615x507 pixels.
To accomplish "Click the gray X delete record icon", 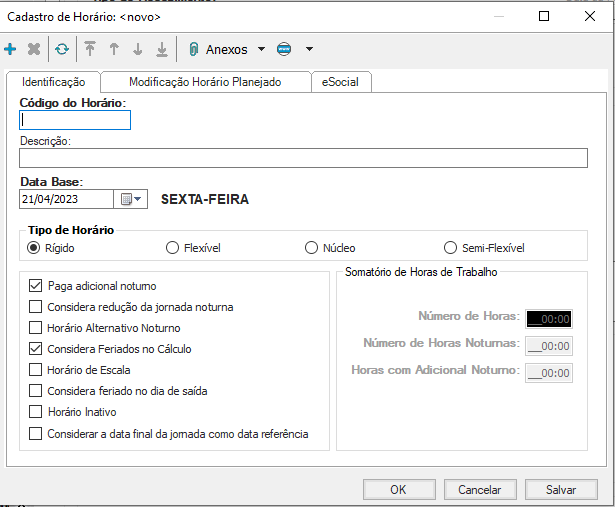I will (34, 49).
